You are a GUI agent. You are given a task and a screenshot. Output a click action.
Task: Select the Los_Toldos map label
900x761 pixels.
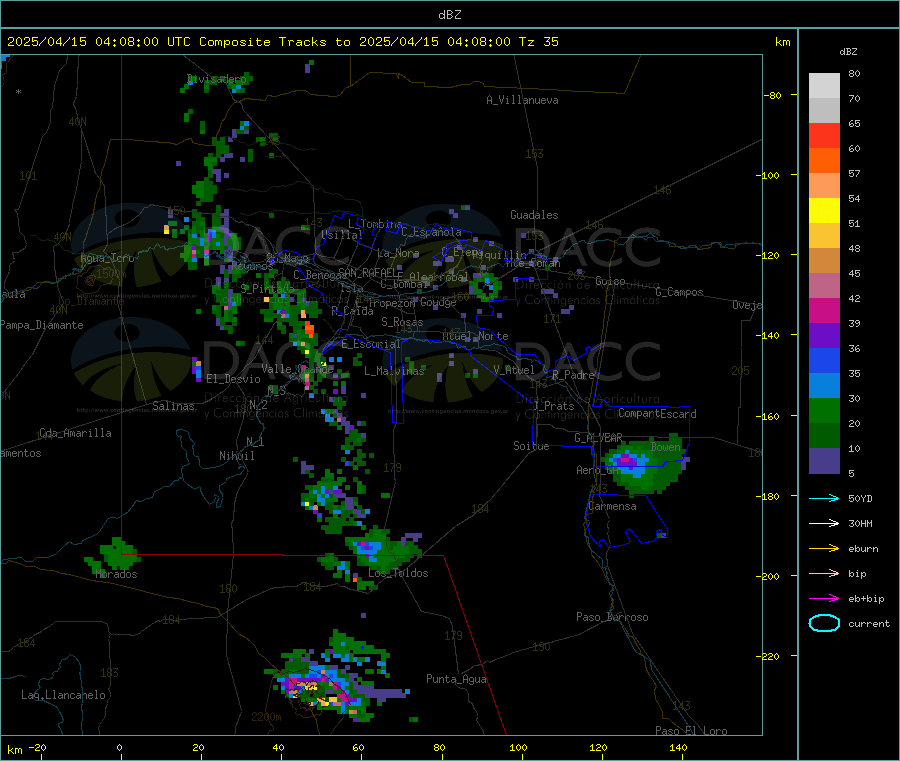[x=398, y=573]
